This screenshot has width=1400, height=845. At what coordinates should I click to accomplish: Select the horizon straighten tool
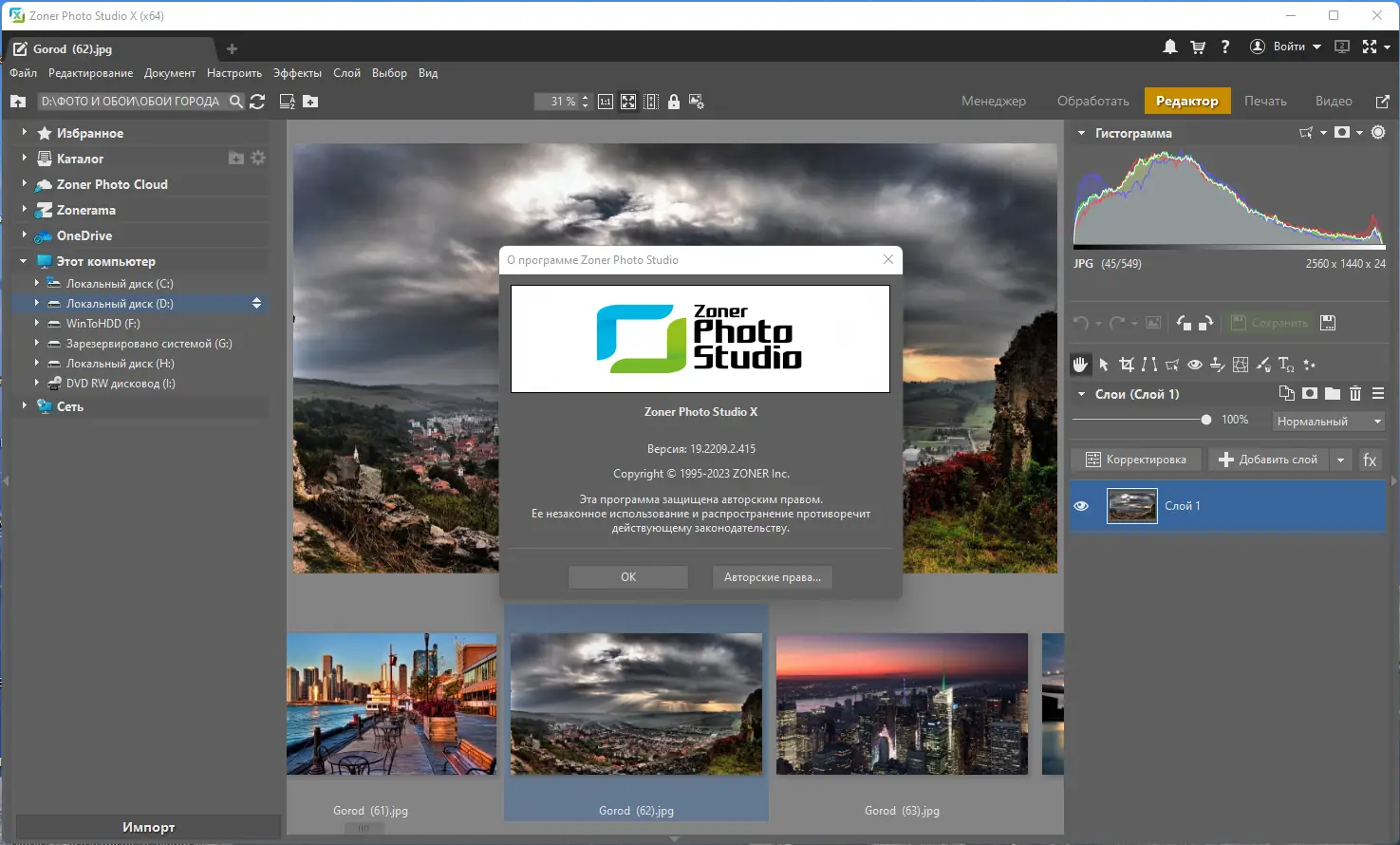tap(1218, 365)
